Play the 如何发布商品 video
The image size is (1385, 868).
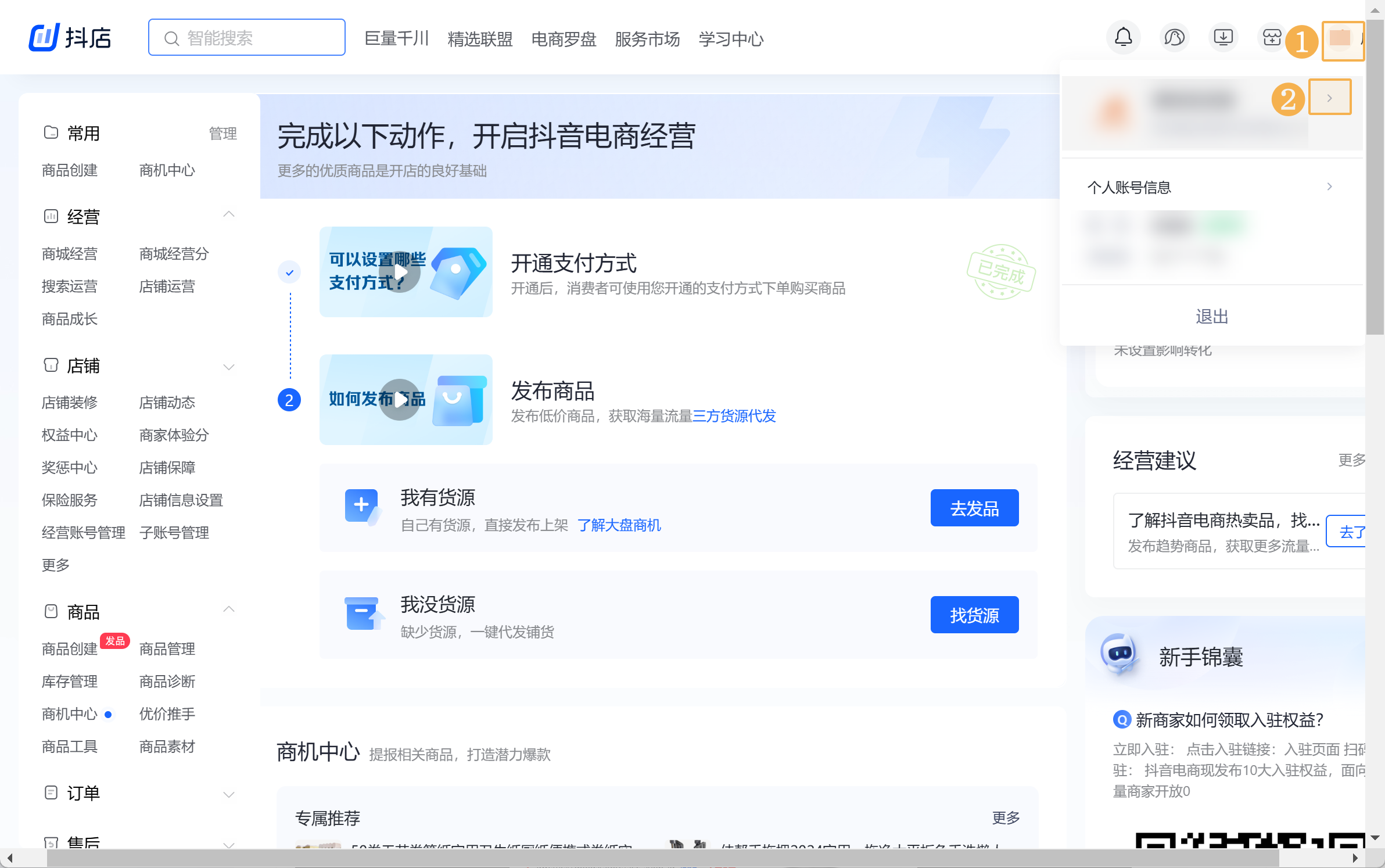tap(400, 400)
